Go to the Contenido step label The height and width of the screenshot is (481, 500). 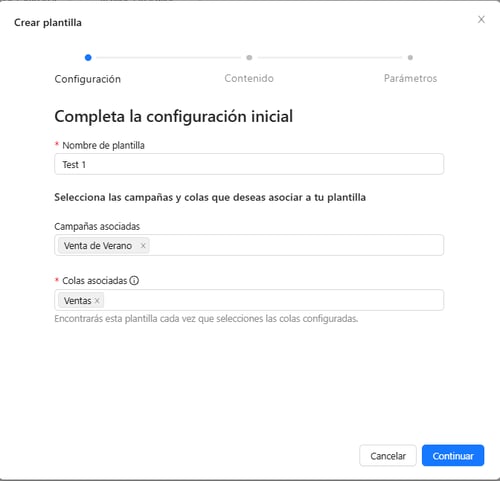pyautogui.click(x=249, y=78)
